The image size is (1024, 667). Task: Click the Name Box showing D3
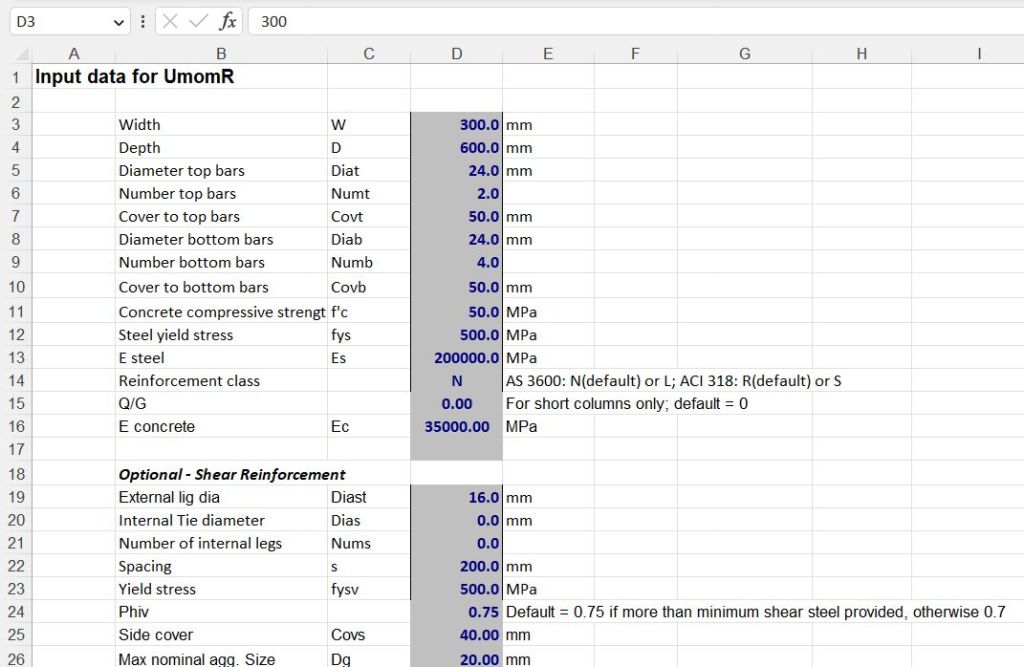coord(60,21)
